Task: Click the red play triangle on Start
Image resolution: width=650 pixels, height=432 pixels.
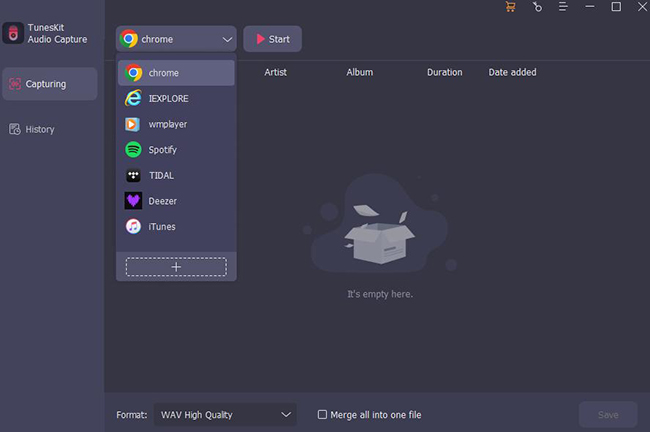Action: pyautogui.click(x=260, y=39)
